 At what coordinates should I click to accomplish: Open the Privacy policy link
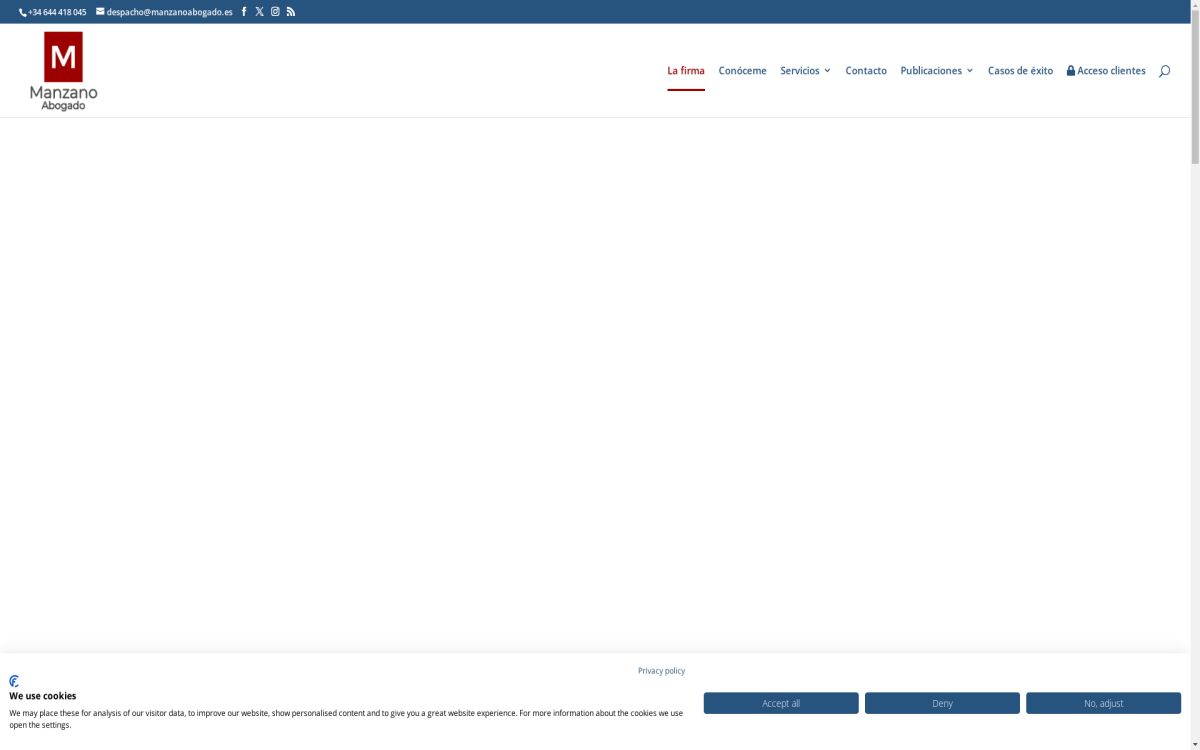(661, 671)
